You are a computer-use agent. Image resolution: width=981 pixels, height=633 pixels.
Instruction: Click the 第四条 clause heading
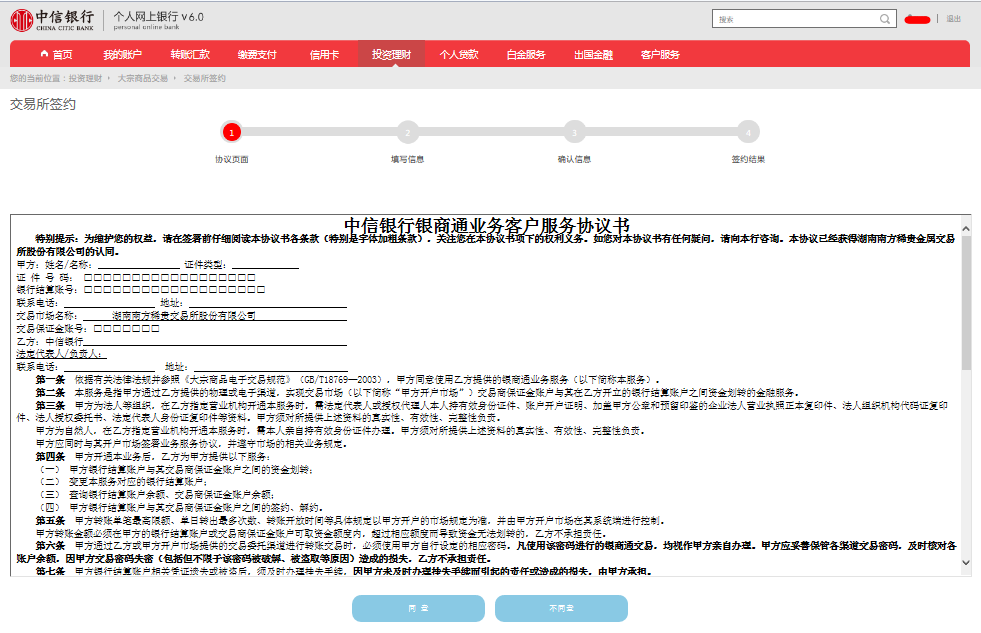point(50,456)
